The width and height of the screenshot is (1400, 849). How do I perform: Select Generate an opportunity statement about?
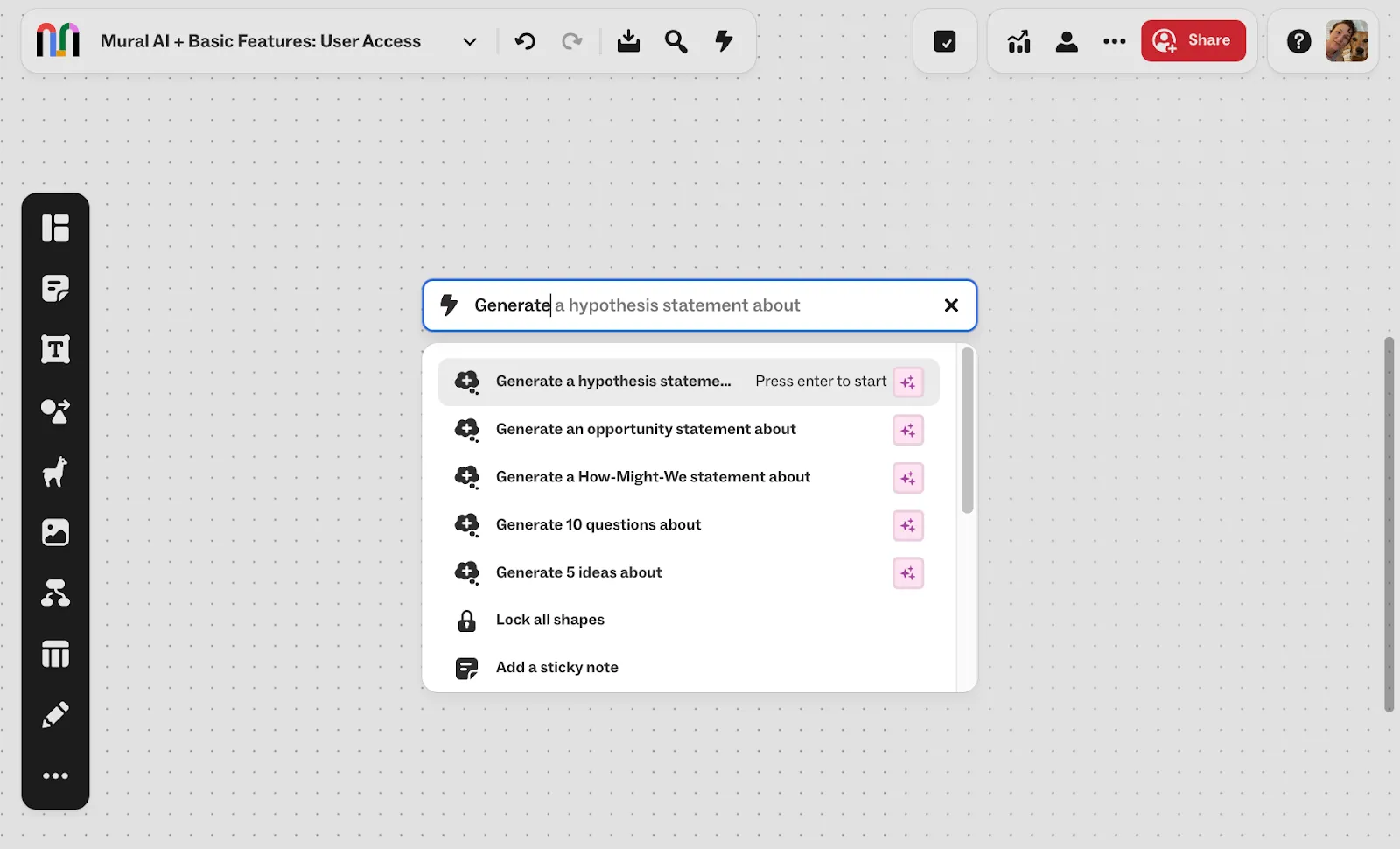tap(689, 430)
